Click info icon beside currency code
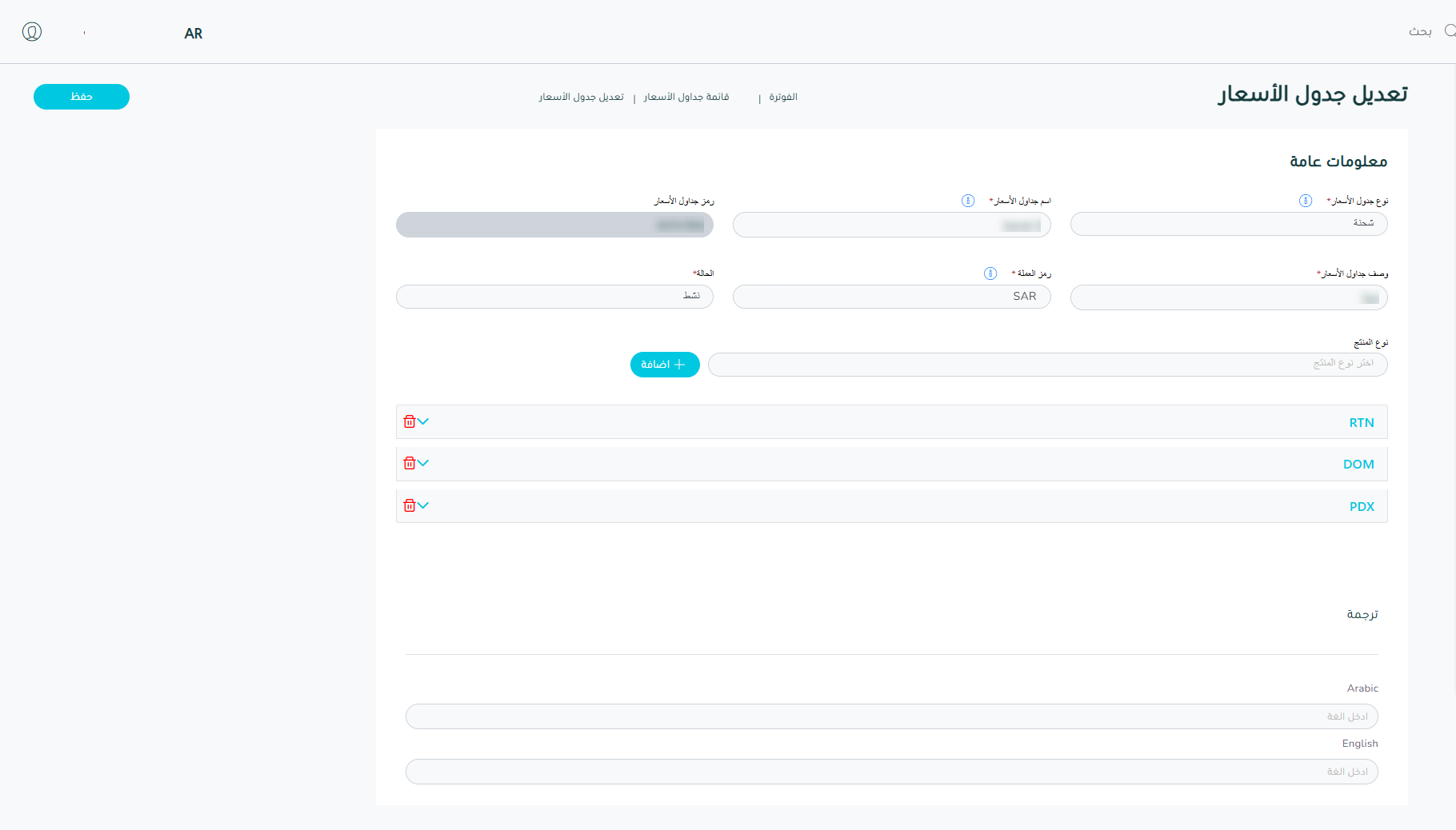 990,273
